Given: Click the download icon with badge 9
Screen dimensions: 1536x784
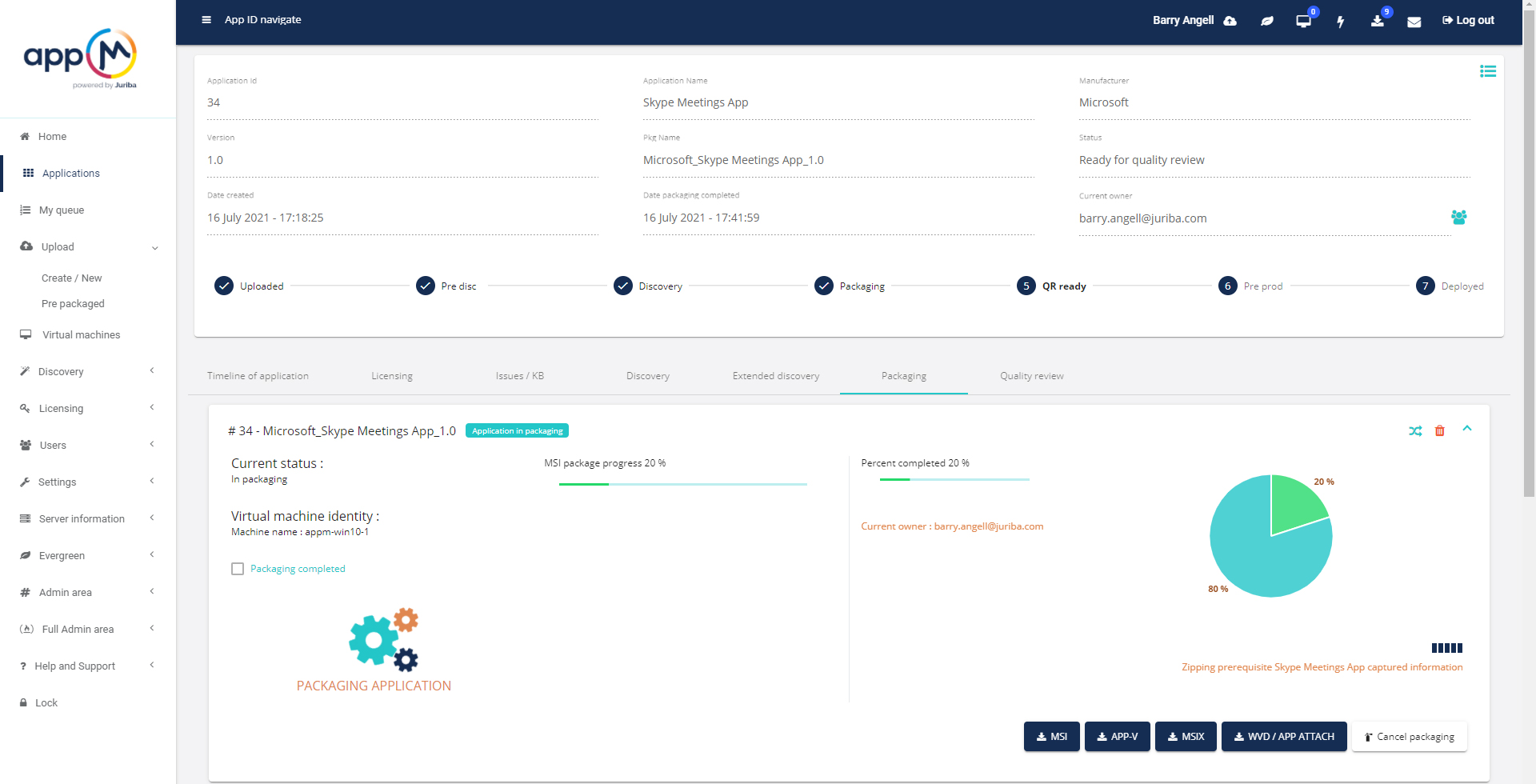Looking at the screenshot, I should (x=1377, y=22).
